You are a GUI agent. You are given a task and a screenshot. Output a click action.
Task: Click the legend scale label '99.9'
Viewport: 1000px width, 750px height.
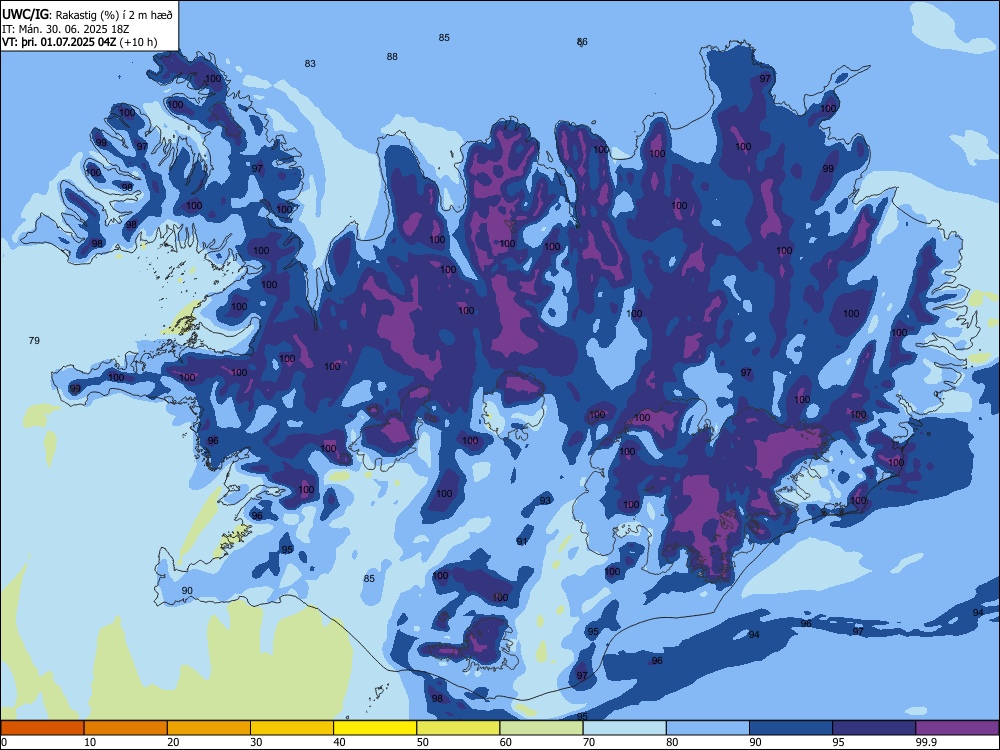pos(925,742)
